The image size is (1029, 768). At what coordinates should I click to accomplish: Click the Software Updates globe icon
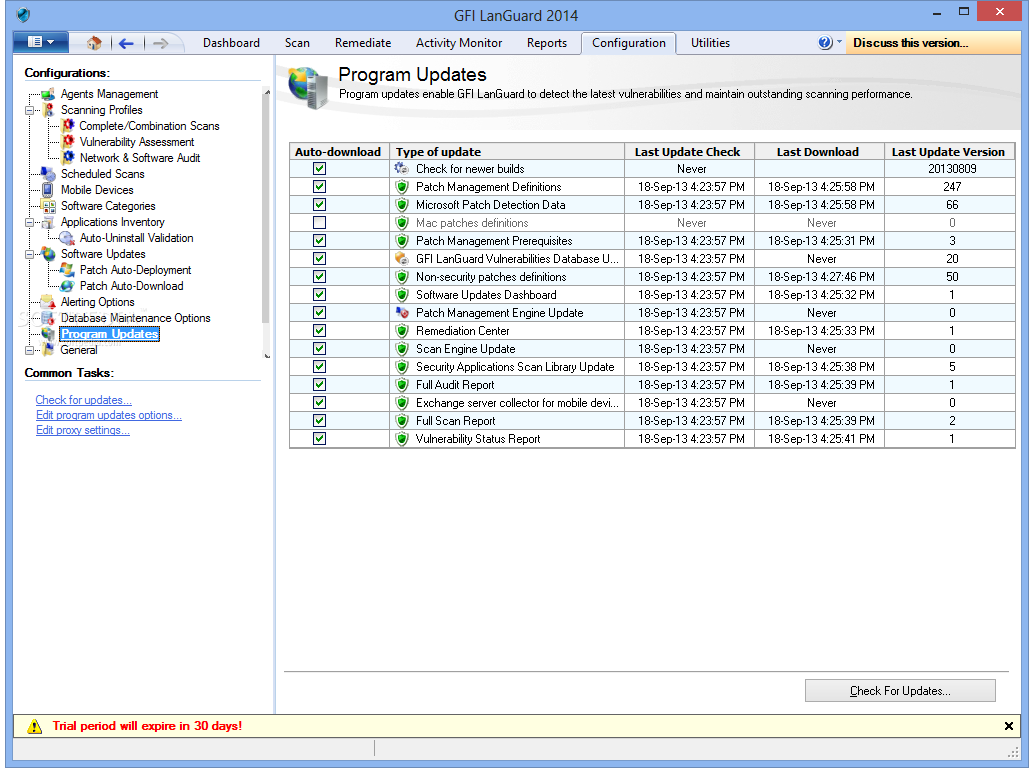click(x=48, y=253)
